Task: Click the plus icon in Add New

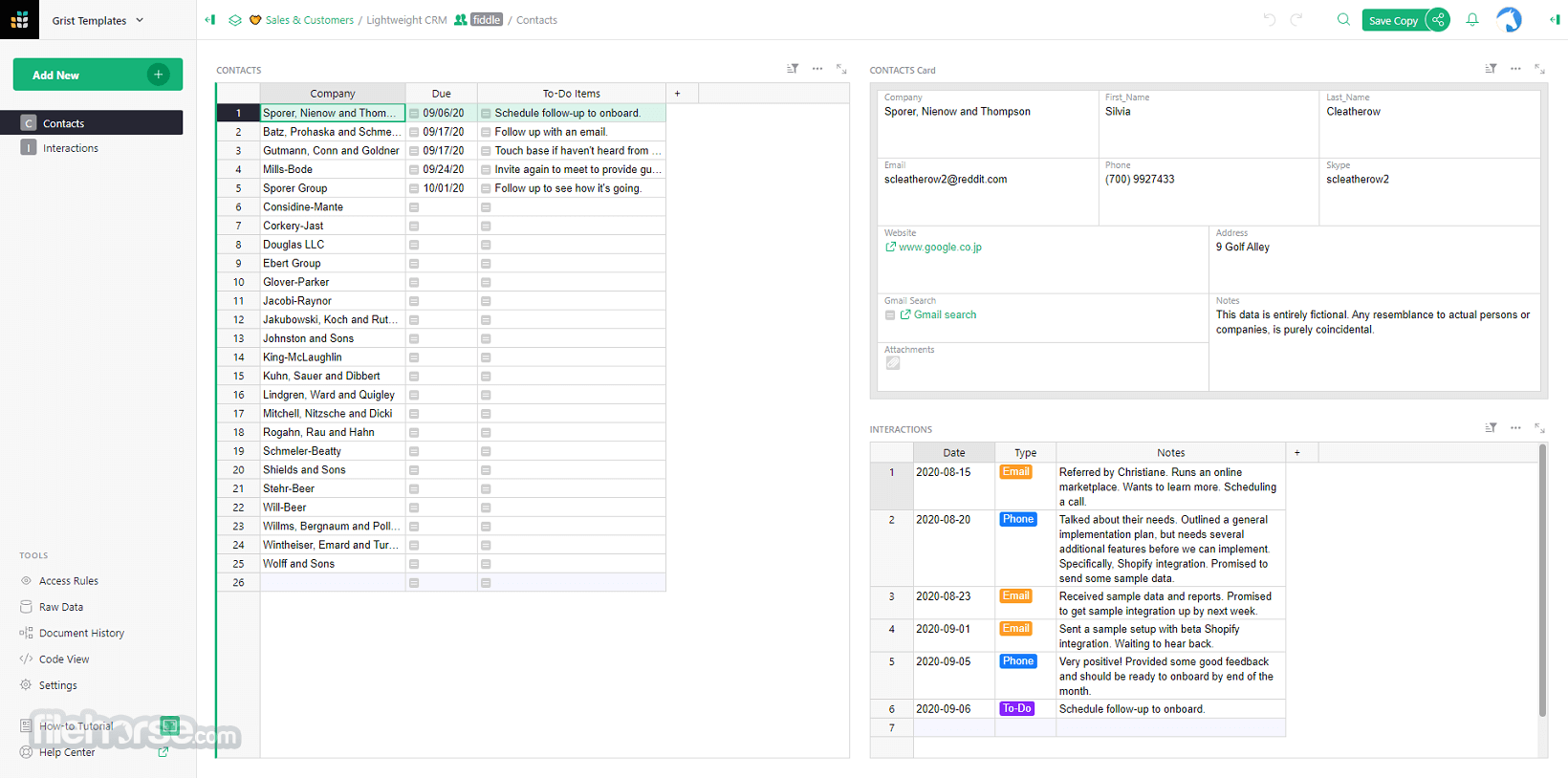Action: click(159, 75)
